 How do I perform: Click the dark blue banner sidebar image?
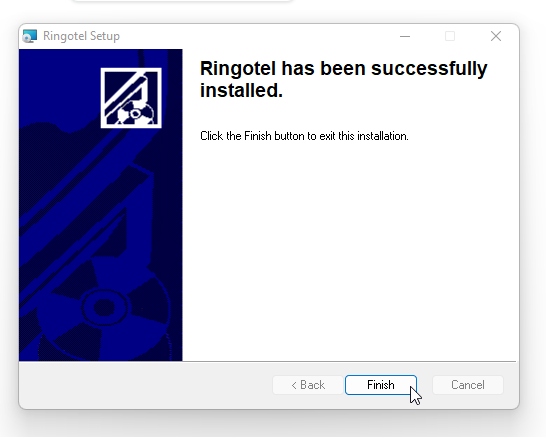(x=101, y=205)
